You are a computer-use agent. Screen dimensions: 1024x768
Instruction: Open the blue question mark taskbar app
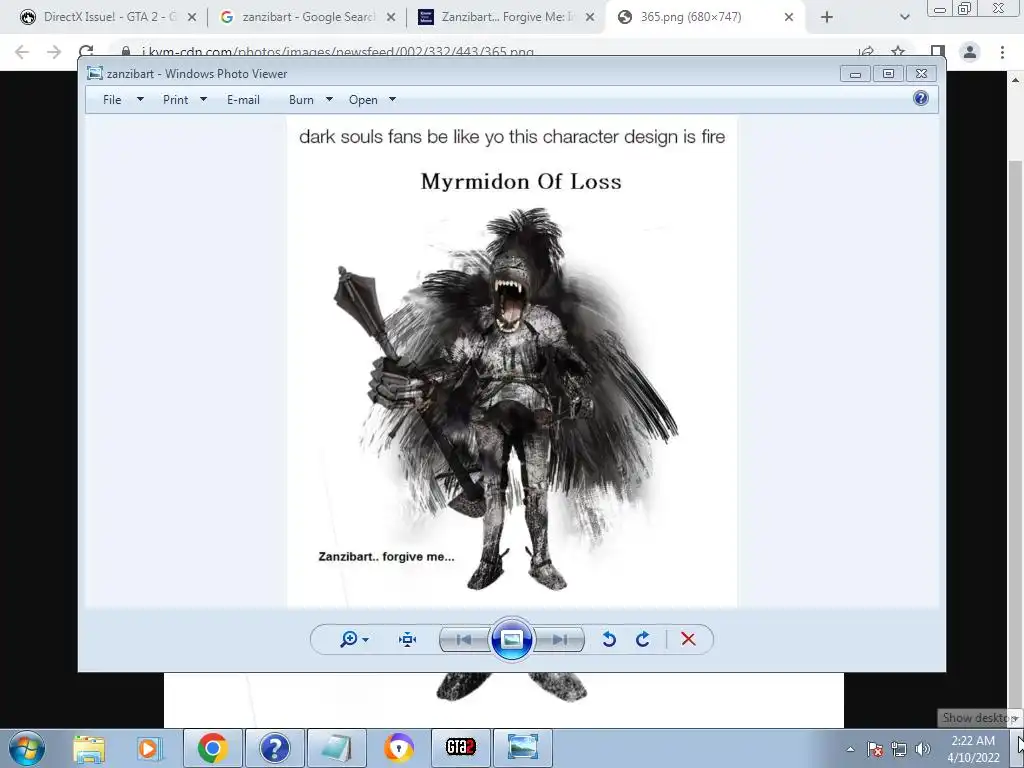pyautogui.click(x=275, y=748)
